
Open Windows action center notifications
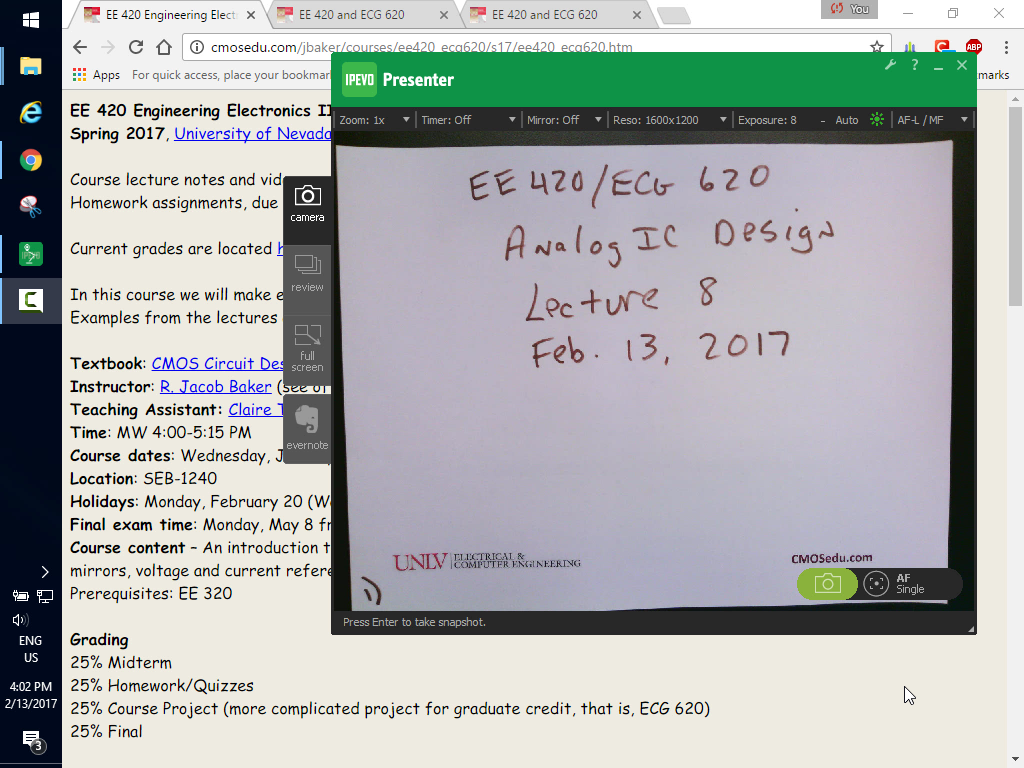(x=32, y=741)
